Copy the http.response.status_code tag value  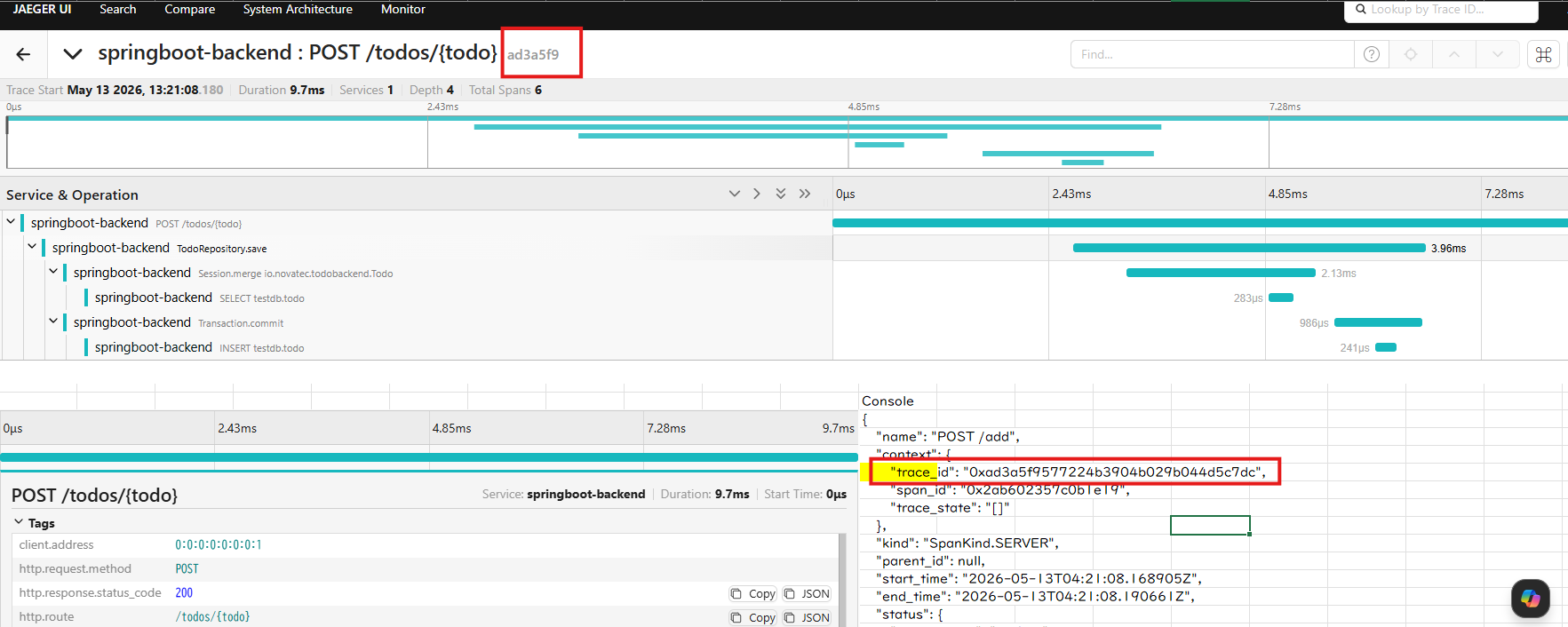click(x=753, y=594)
